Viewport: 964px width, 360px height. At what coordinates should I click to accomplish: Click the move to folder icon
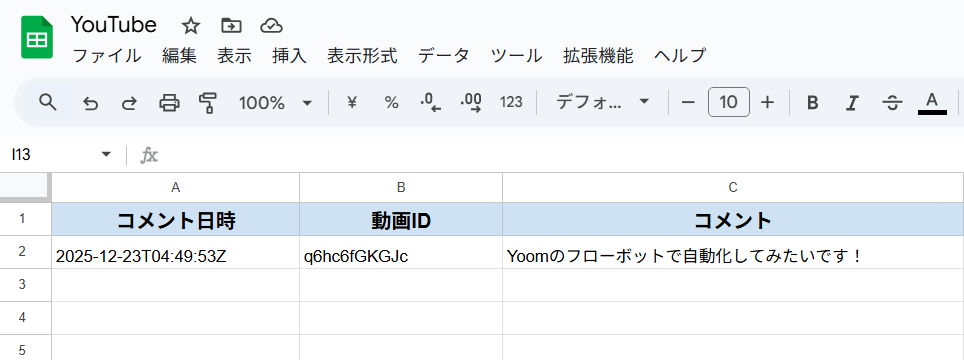point(231,26)
